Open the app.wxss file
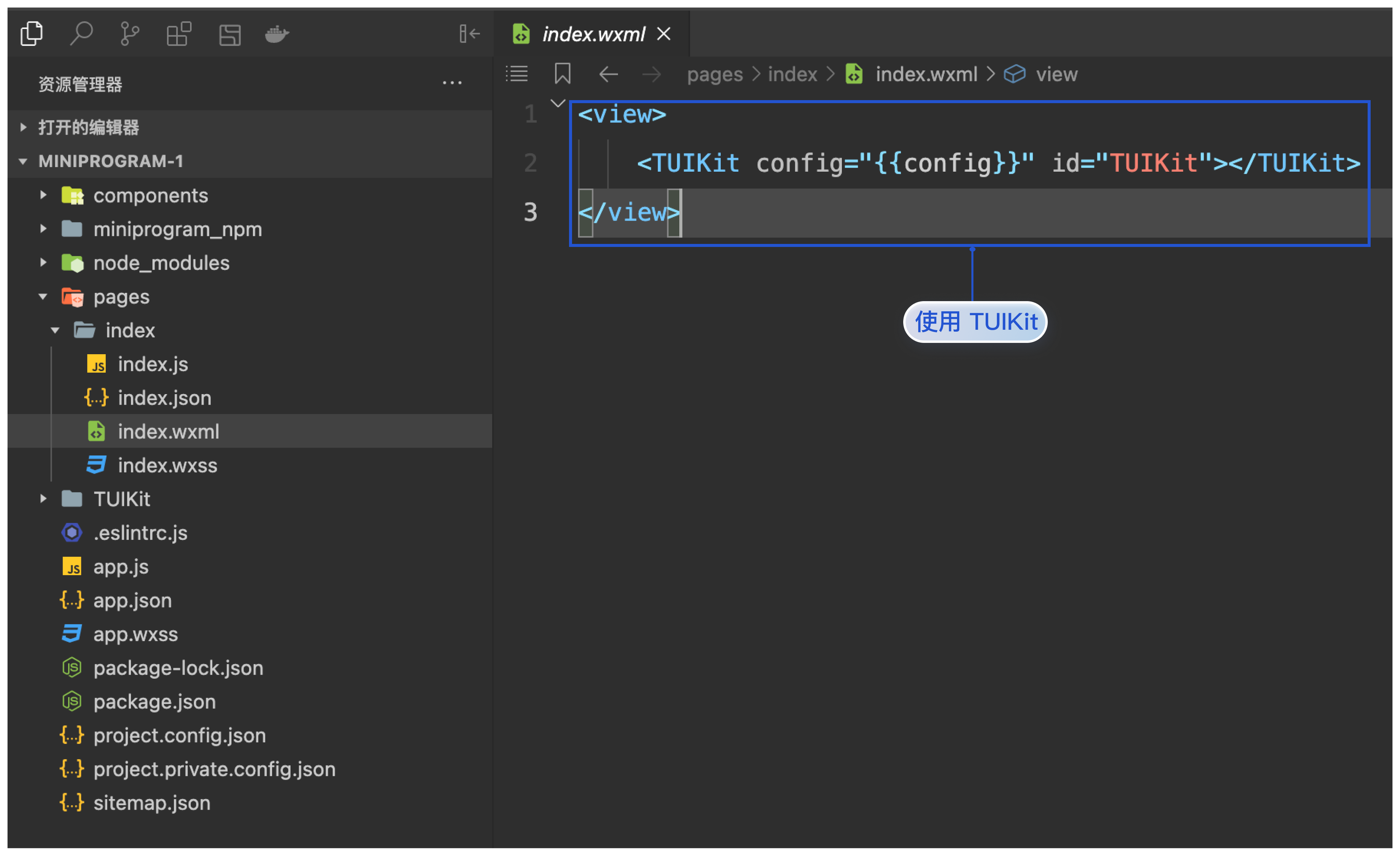The height and width of the screenshot is (856, 1400). coord(250,634)
